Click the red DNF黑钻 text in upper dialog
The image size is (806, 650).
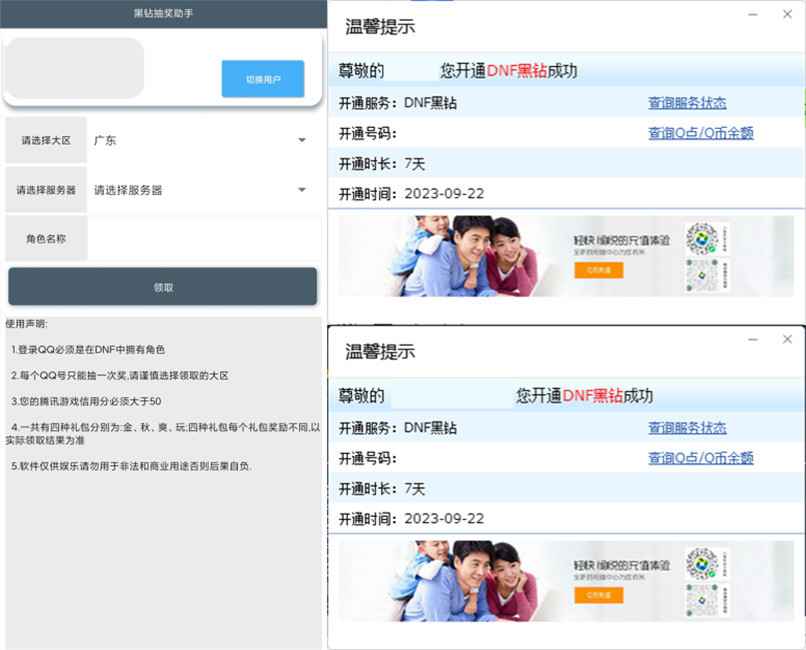517,71
